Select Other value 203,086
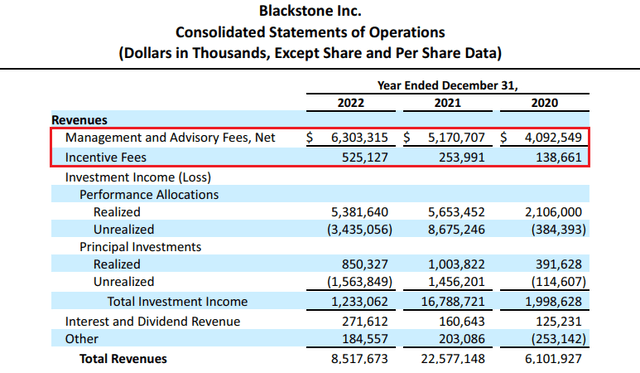Screen dimensions: 640x373 pyautogui.click(x=462, y=339)
